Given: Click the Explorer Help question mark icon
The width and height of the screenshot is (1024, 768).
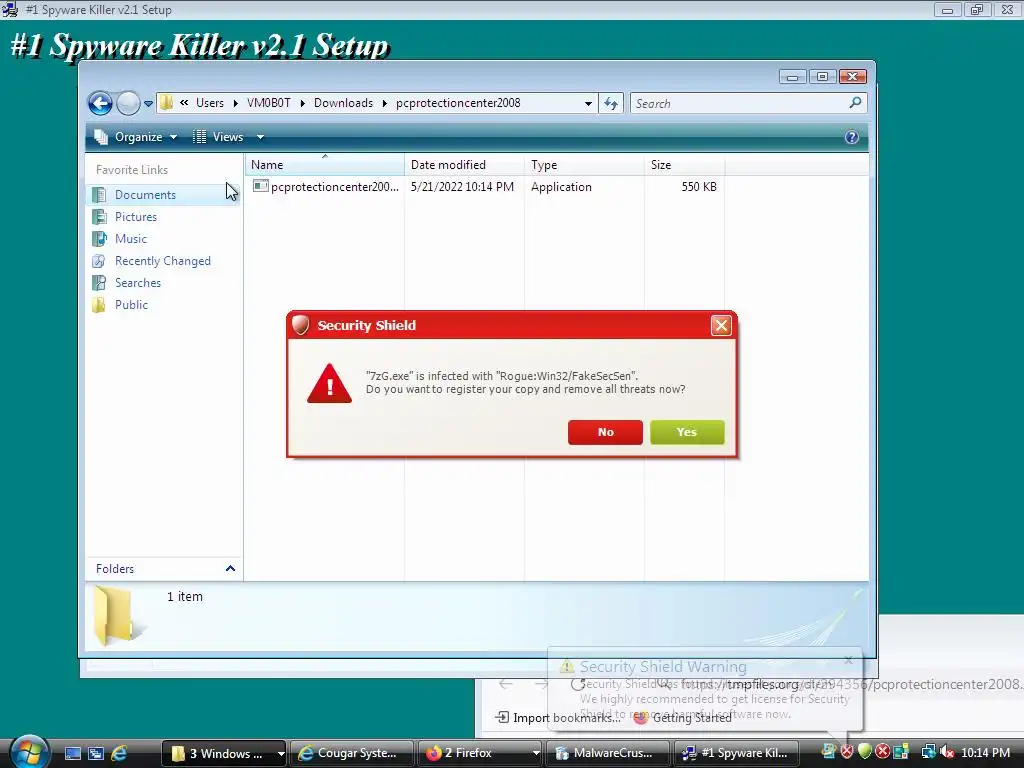Looking at the screenshot, I should click(x=852, y=136).
